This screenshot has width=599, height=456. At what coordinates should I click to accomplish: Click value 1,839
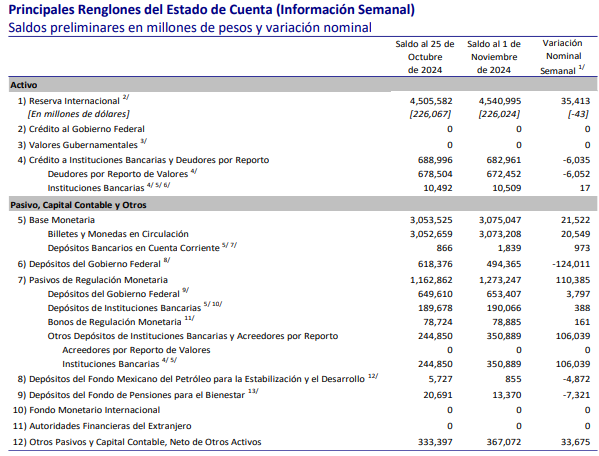point(509,248)
